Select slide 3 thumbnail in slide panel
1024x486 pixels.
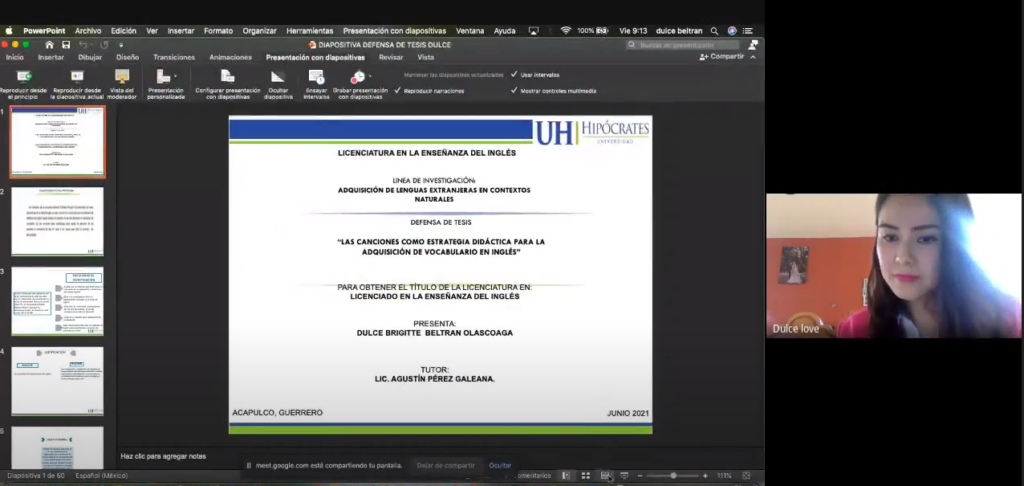coord(57,301)
